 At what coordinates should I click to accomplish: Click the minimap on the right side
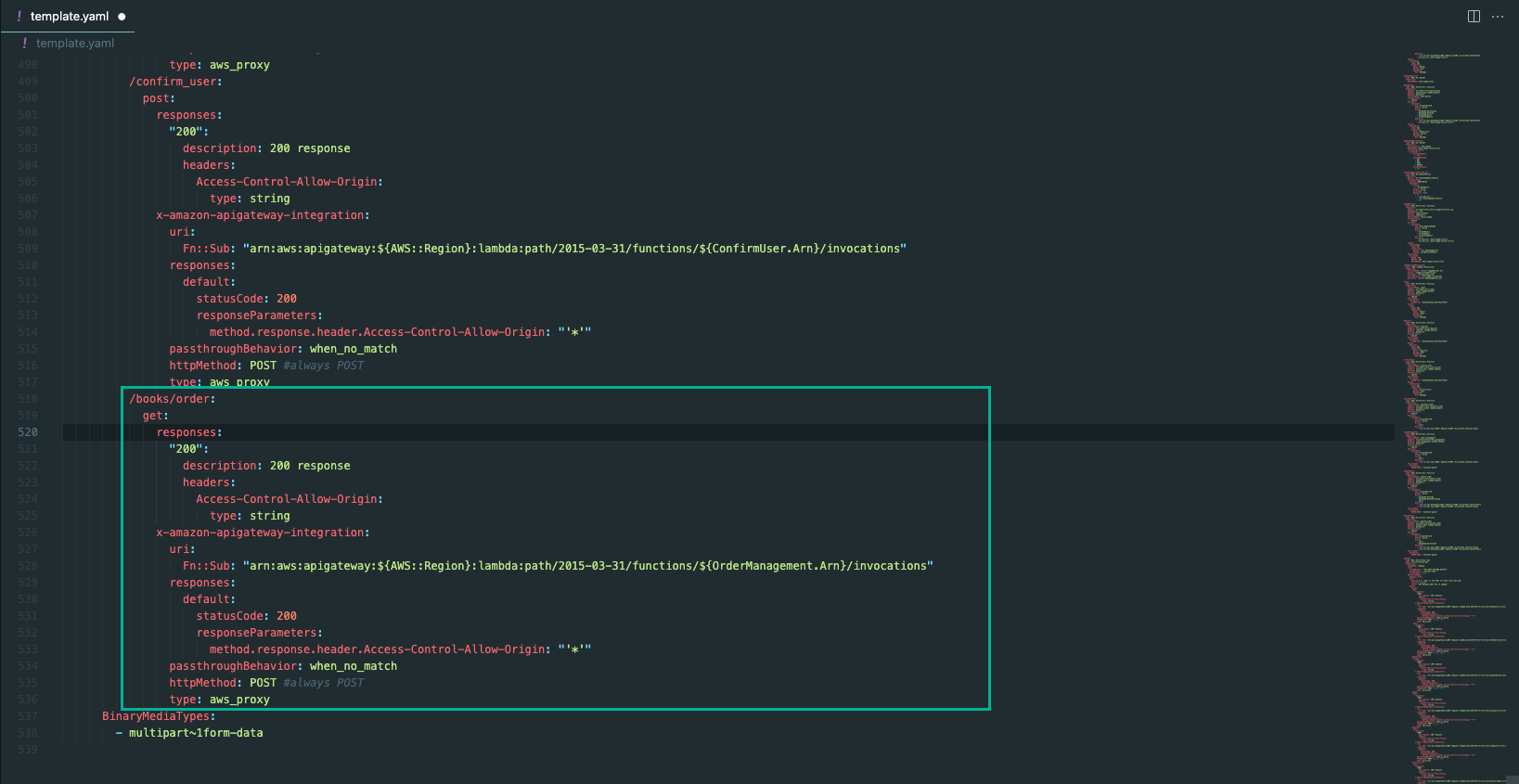click(1455, 418)
